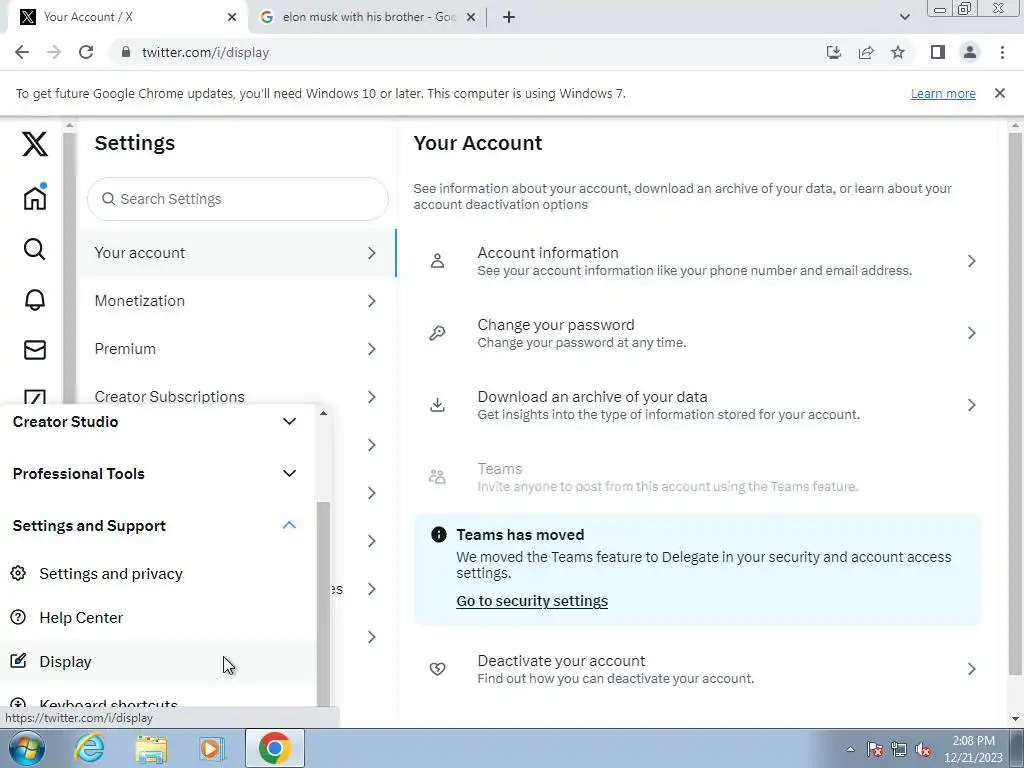This screenshot has height=768, width=1024.
Task: Click Learn more about Chrome updates
Action: [943, 93]
